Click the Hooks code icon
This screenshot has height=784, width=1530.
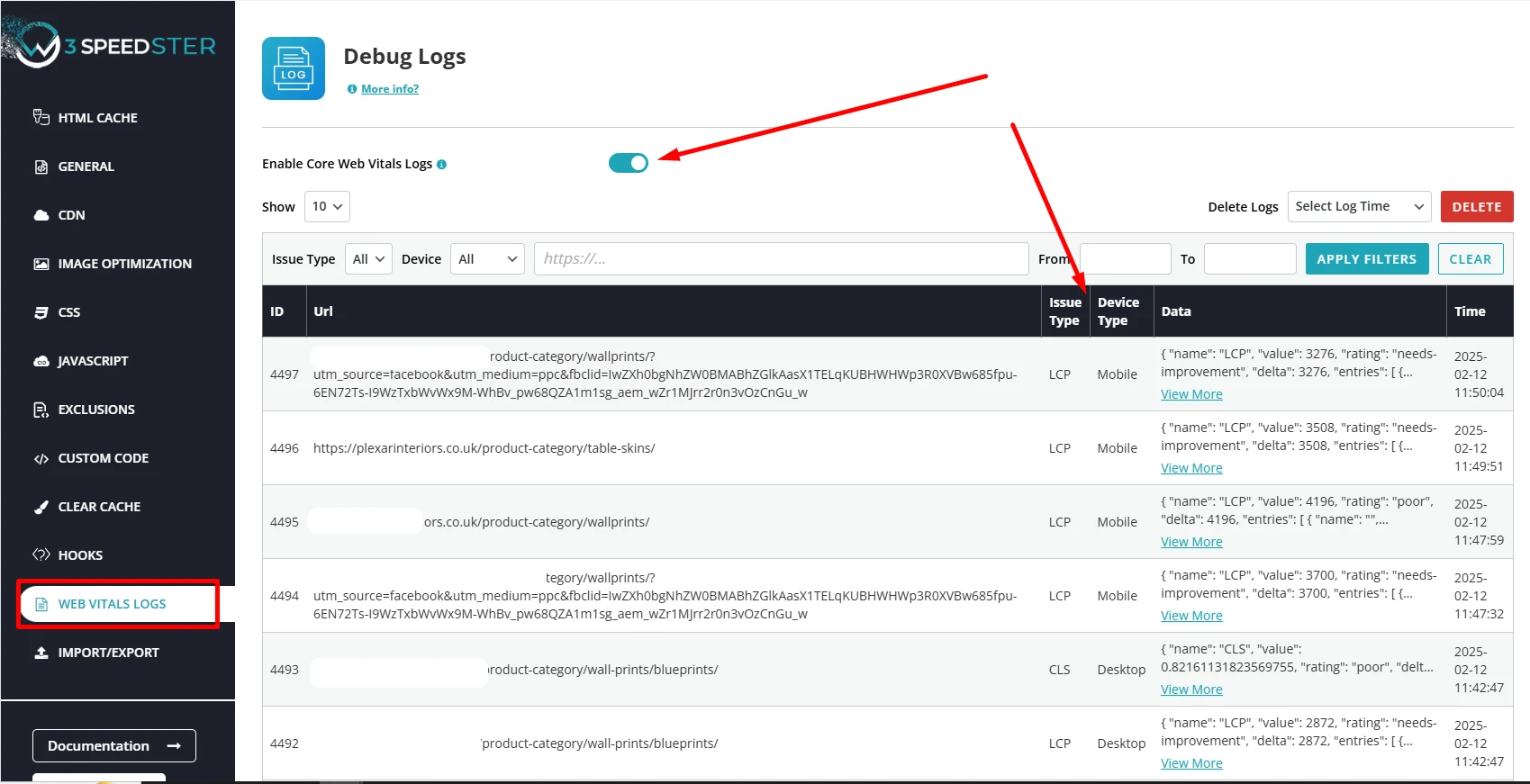coord(41,554)
